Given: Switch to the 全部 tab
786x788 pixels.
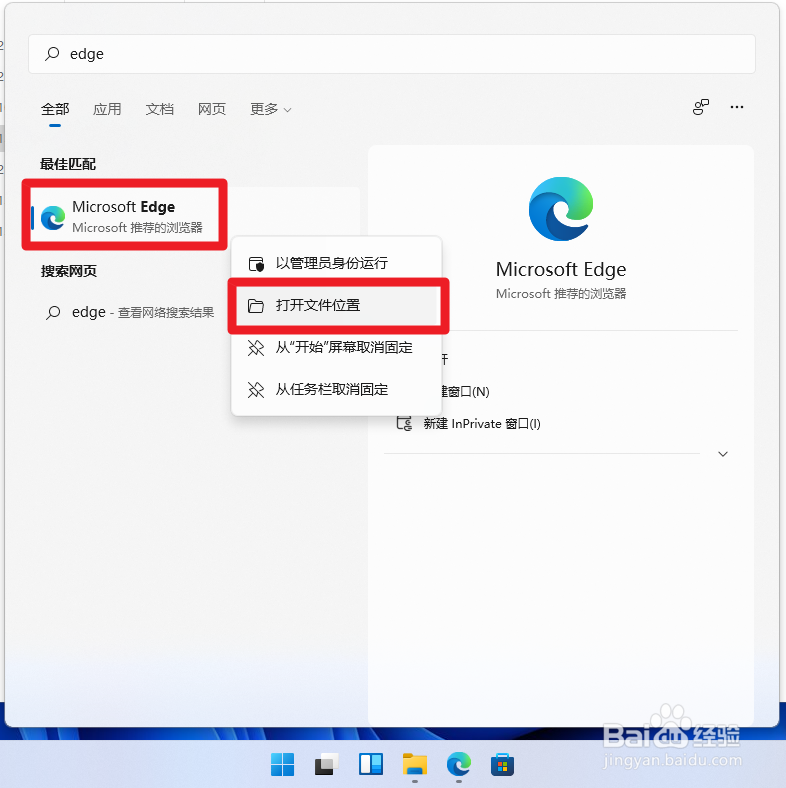Looking at the screenshot, I should 55,109.
